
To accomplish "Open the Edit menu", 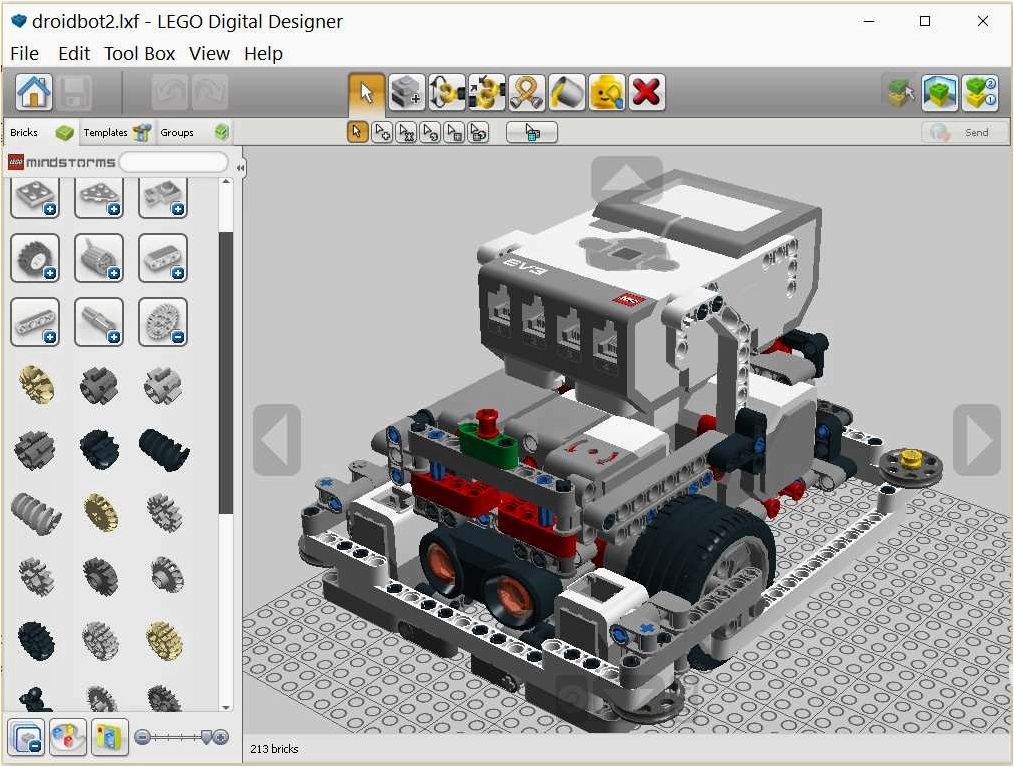I will (74, 54).
